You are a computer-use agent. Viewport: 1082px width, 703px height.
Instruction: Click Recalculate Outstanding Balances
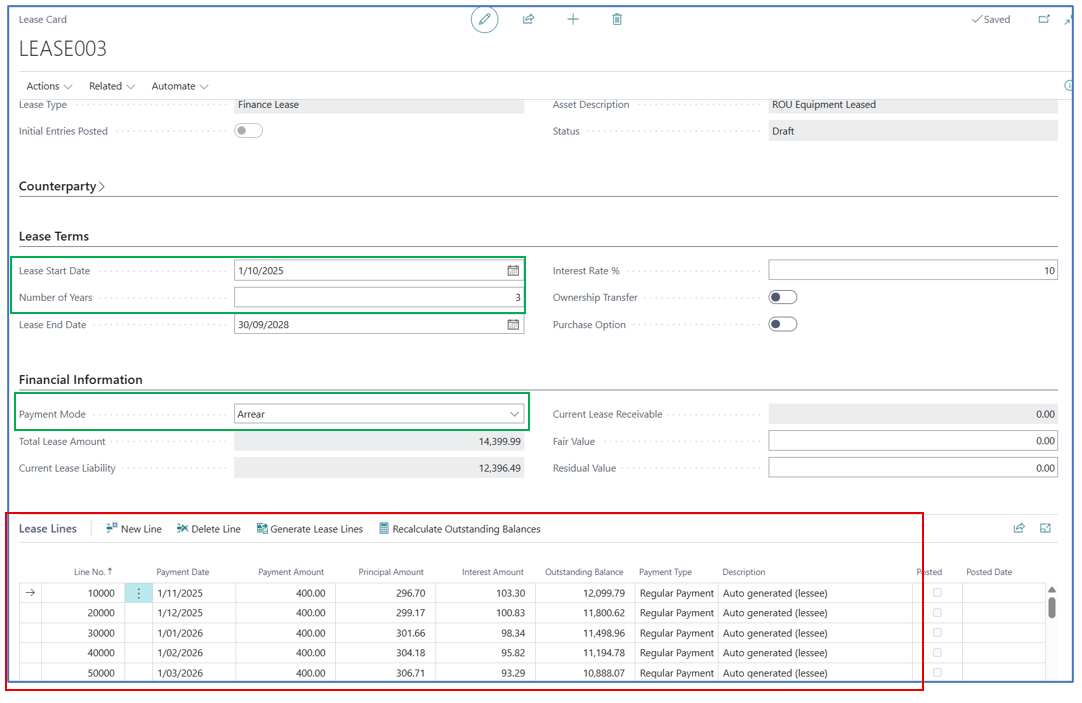[x=459, y=529]
